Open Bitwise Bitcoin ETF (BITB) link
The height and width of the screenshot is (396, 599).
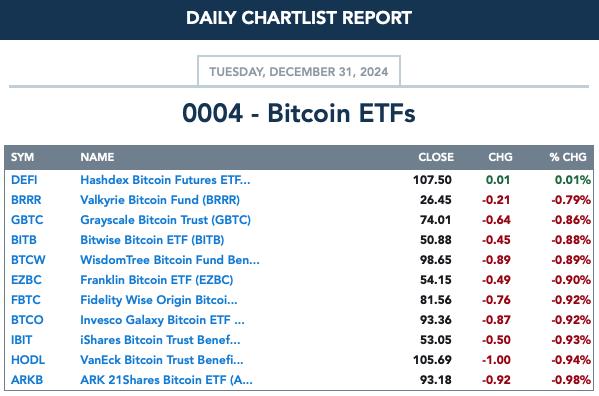152,240
